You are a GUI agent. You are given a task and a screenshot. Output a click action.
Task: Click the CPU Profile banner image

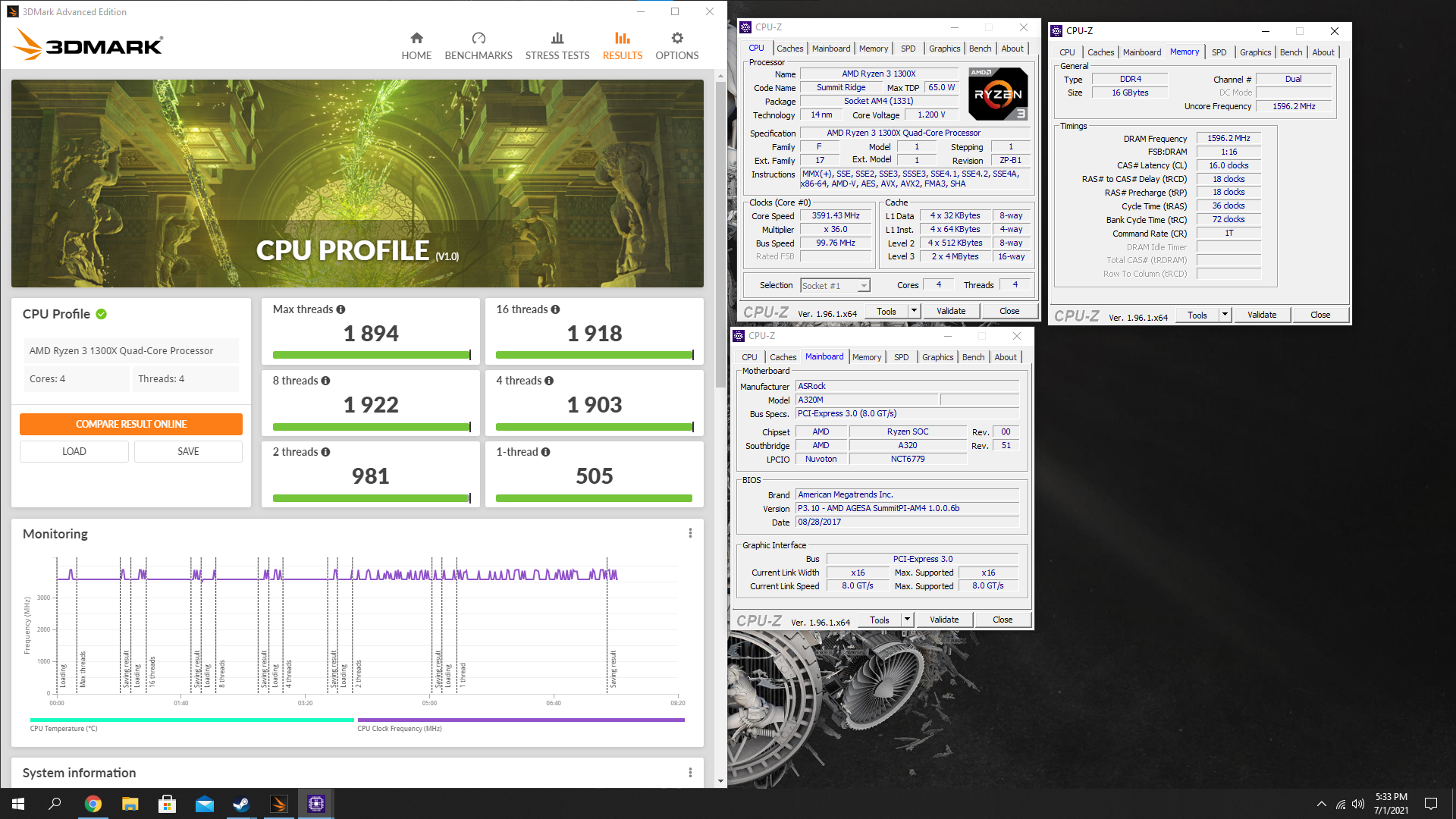(357, 184)
